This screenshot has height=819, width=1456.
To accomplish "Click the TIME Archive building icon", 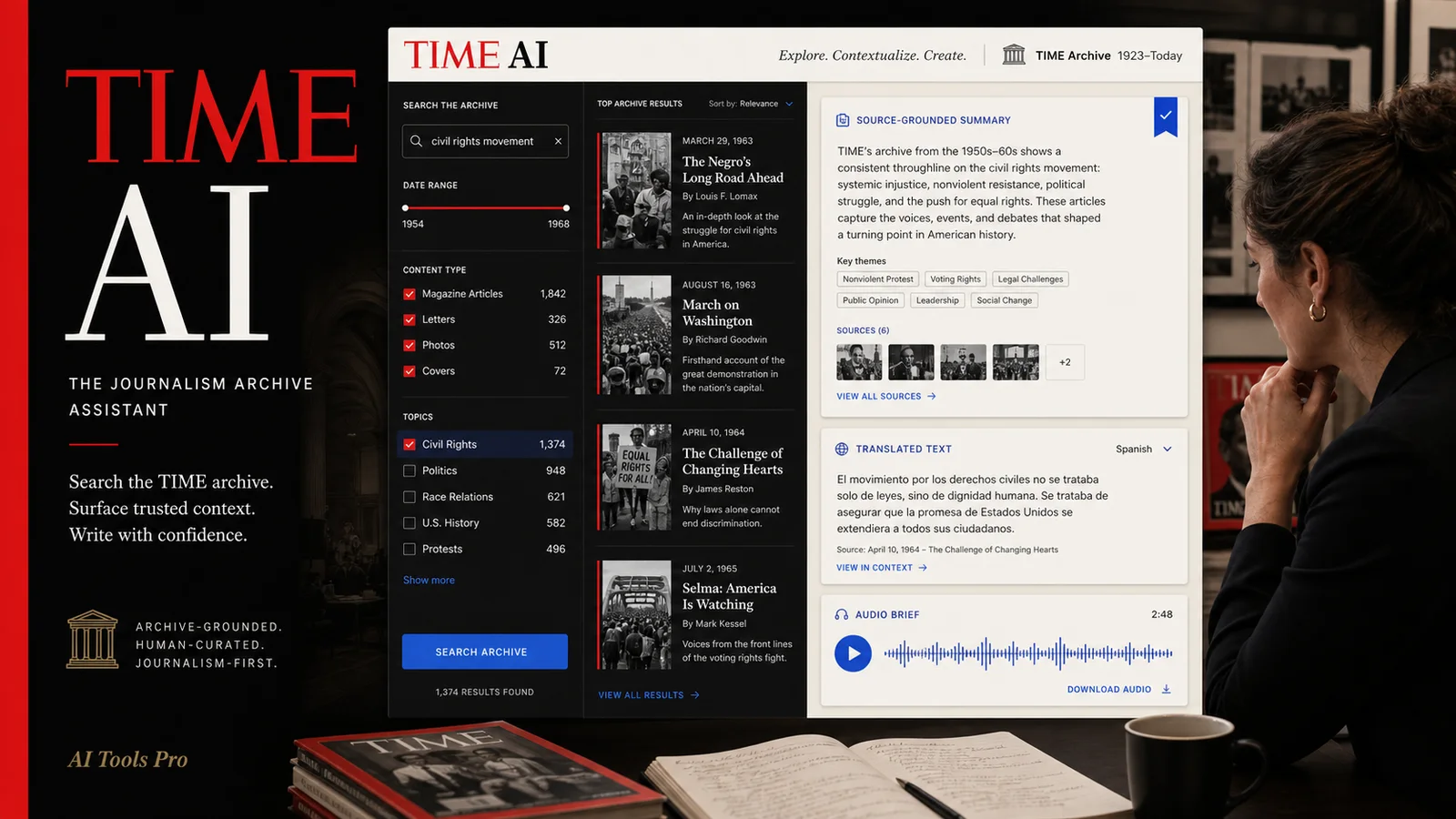I will [1014, 55].
